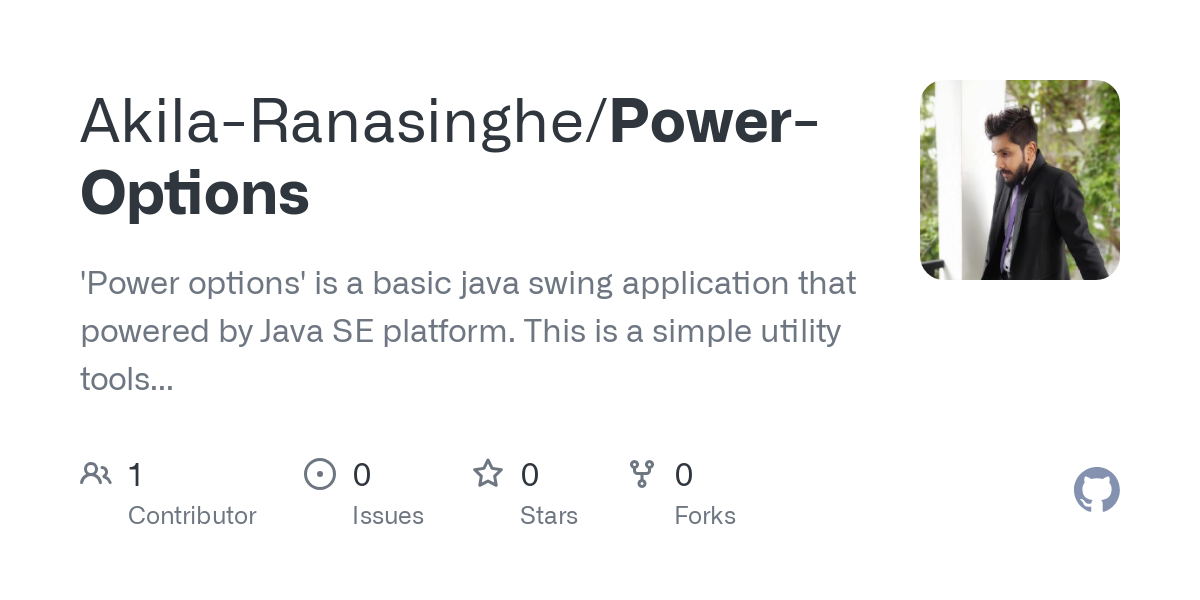Select the "Stars" label

pos(549,516)
